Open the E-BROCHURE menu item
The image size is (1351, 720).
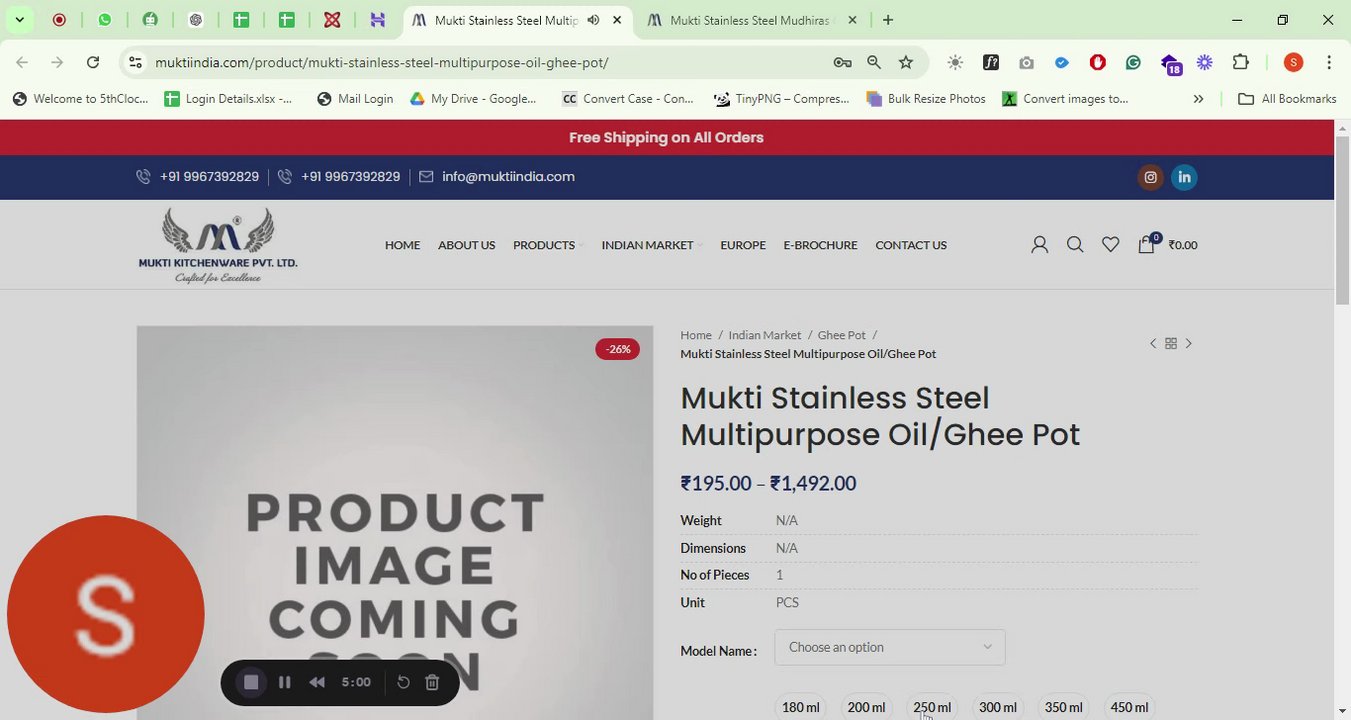point(820,245)
